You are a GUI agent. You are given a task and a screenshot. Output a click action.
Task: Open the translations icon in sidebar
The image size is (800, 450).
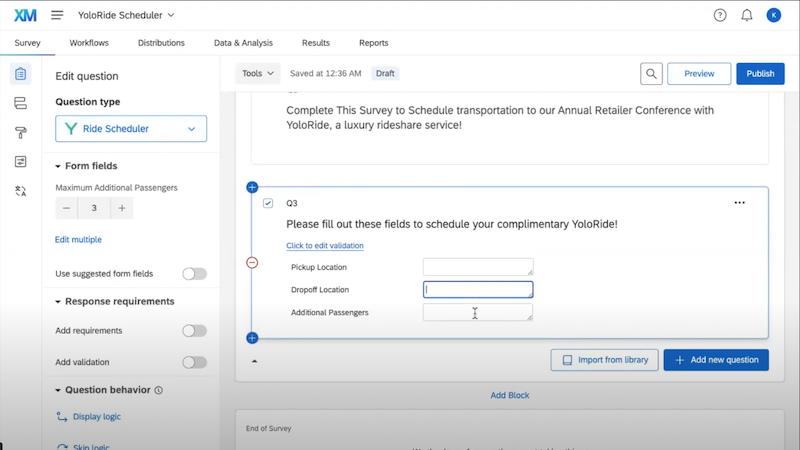click(x=20, y=191)
